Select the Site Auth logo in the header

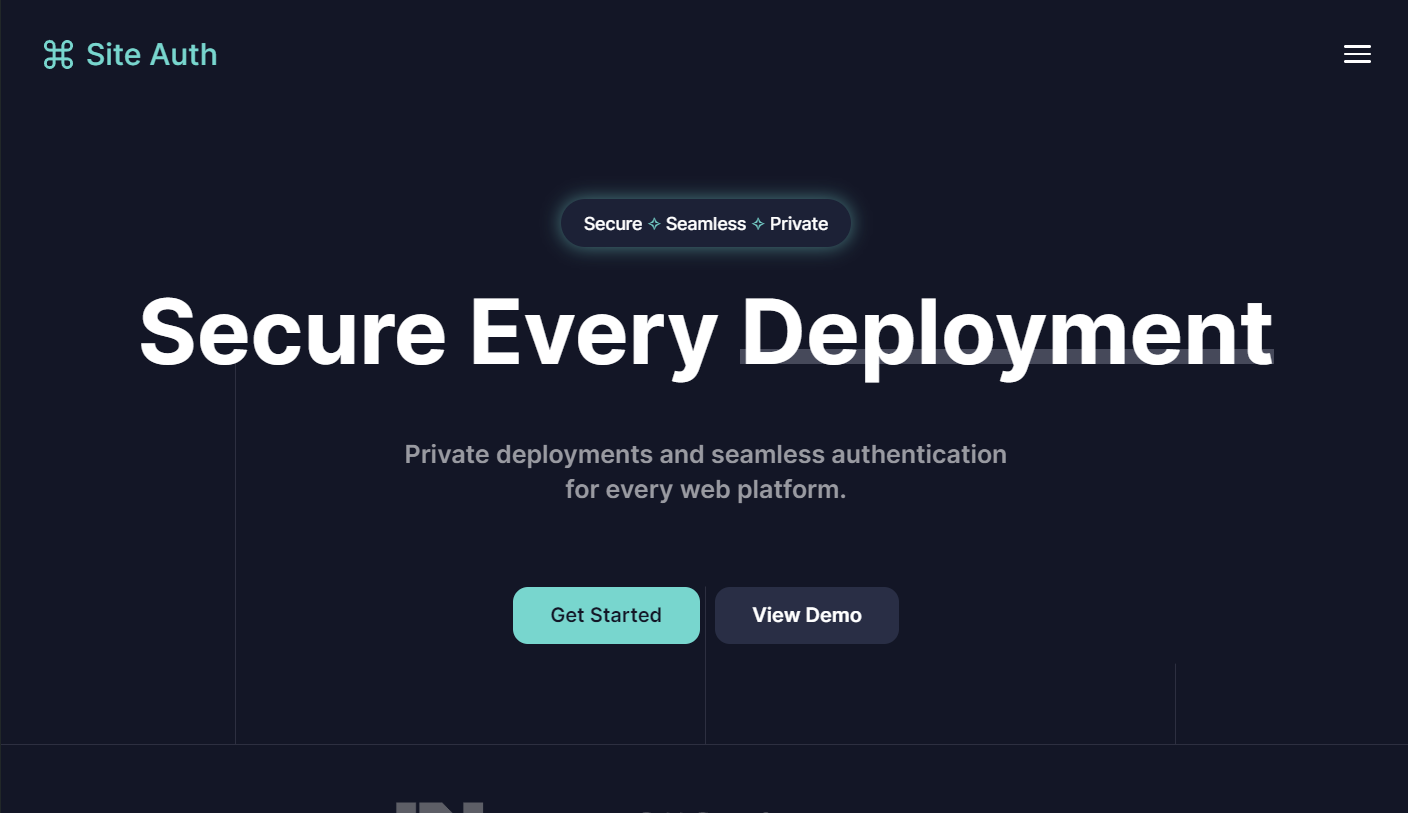129,54
